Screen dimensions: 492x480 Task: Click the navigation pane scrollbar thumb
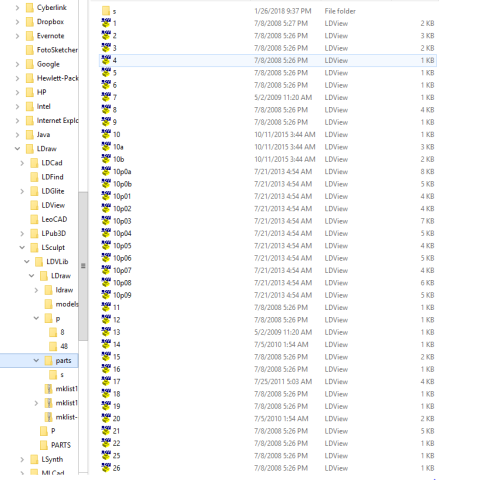point(83,266)
